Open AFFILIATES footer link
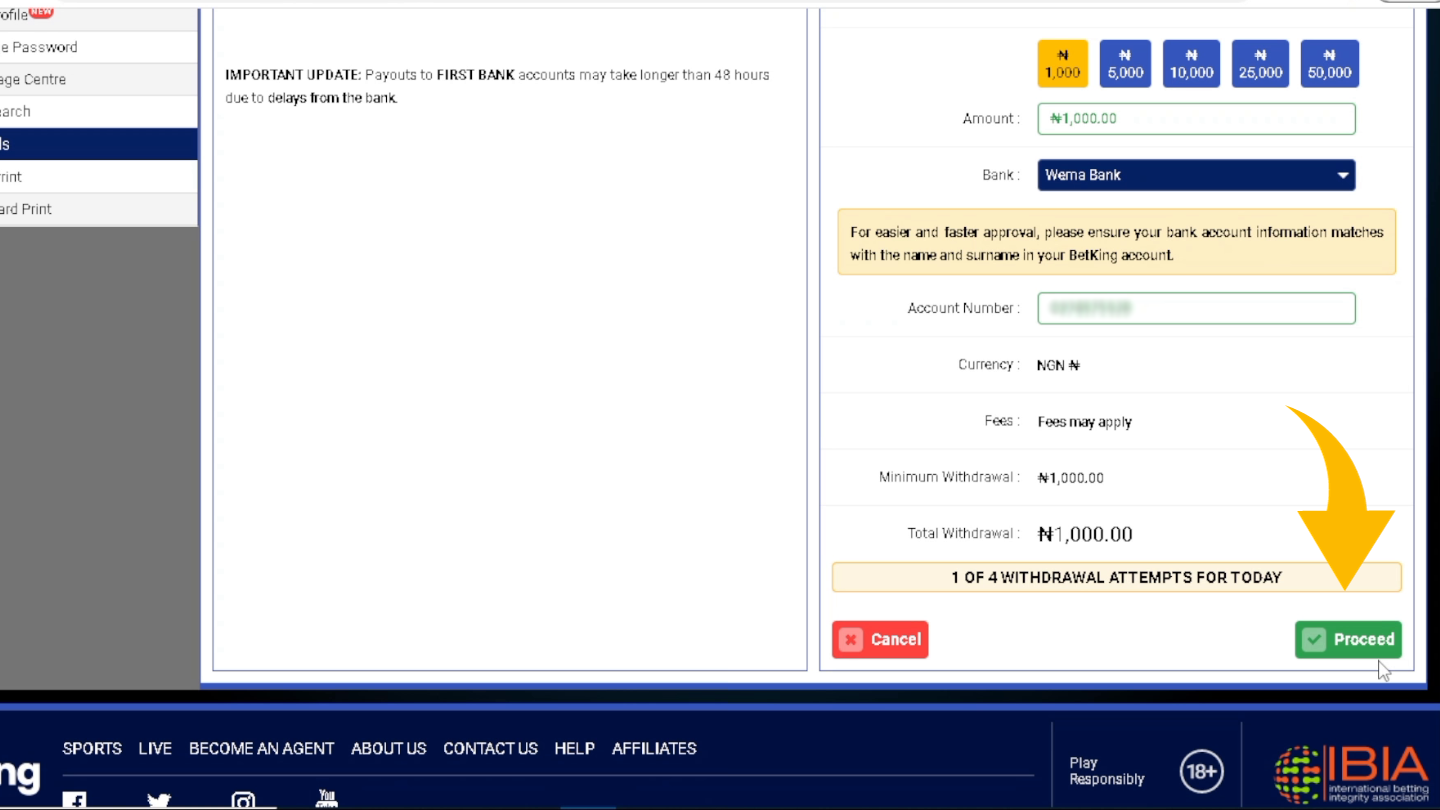1440x810 pixels. point(654,749)
